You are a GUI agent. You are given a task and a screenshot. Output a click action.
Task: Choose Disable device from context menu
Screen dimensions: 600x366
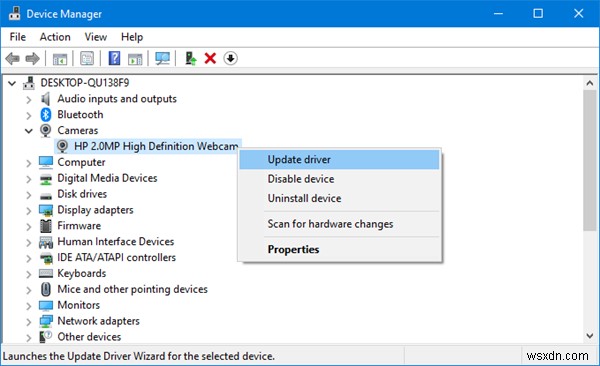[339, 179]
